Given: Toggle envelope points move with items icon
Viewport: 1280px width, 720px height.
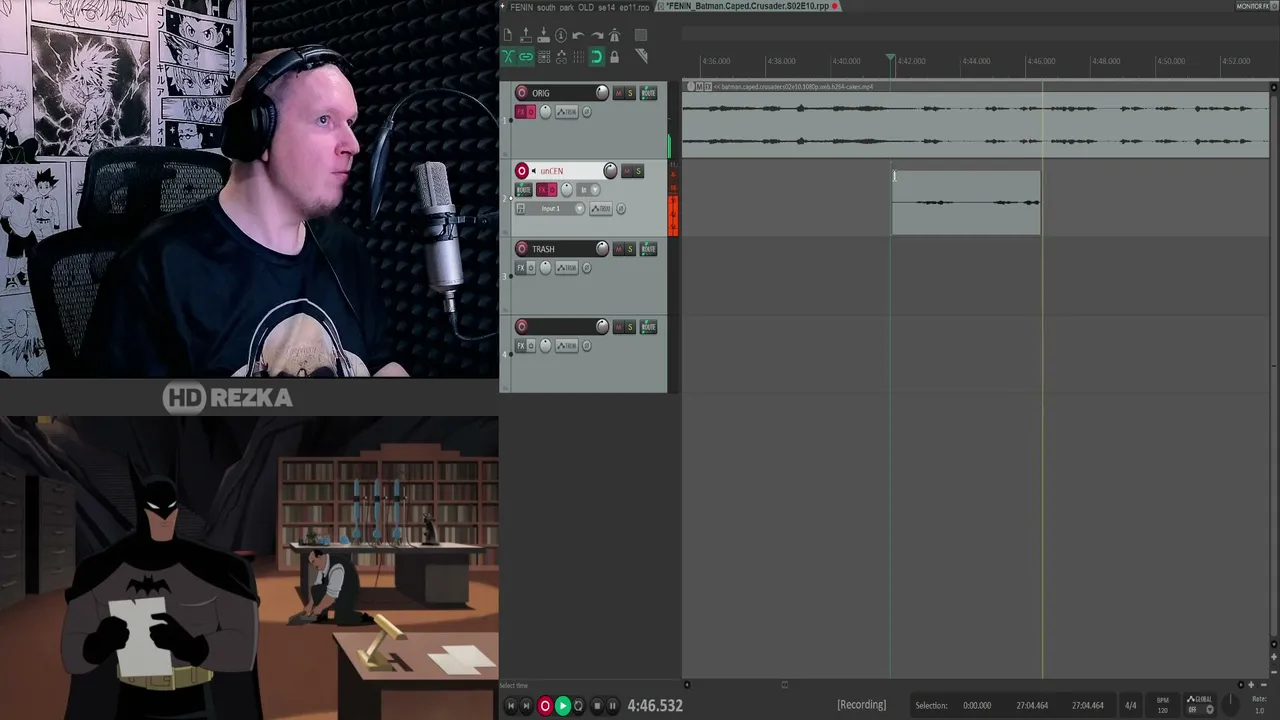Looking at the screenshot, I should click(561, 57).
